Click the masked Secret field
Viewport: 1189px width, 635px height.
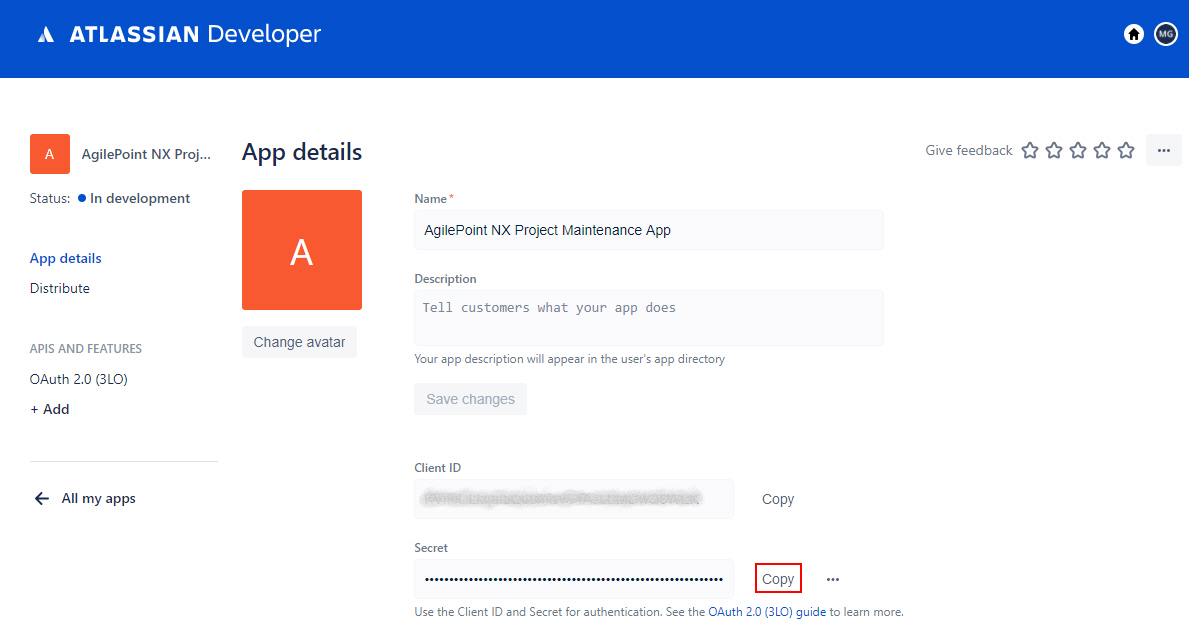(x=573, y=579)
